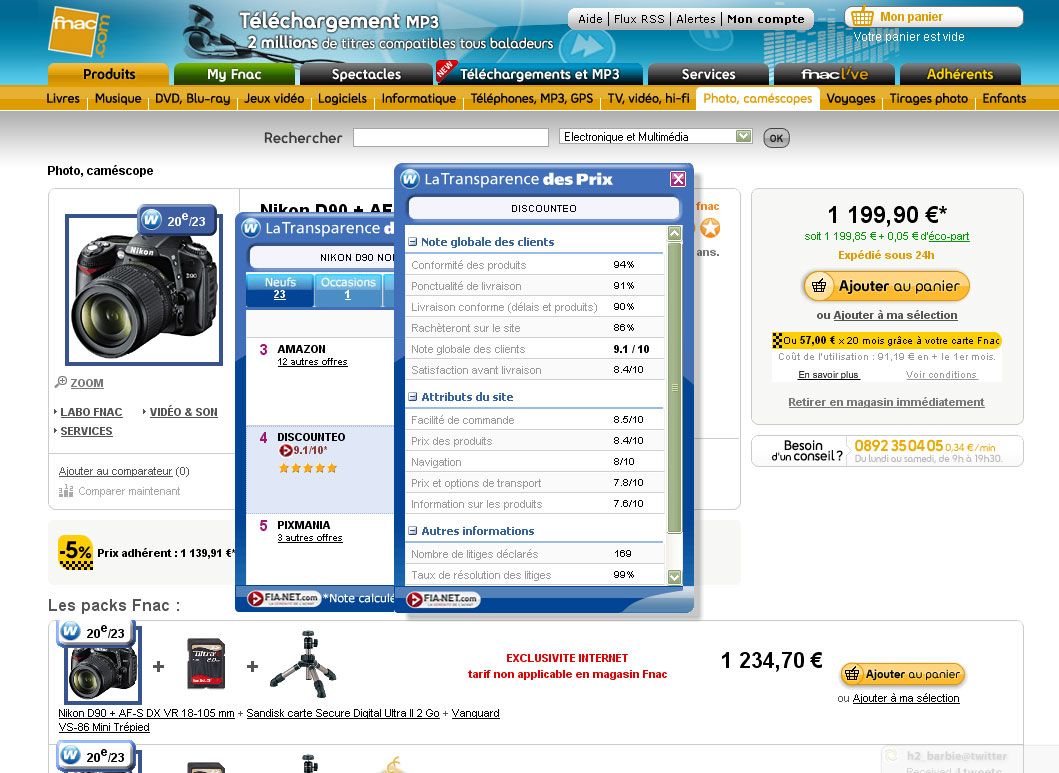Collapse the Note globale des clients section
Viewport: 1059px width, 773px height.
pos(413,242)
